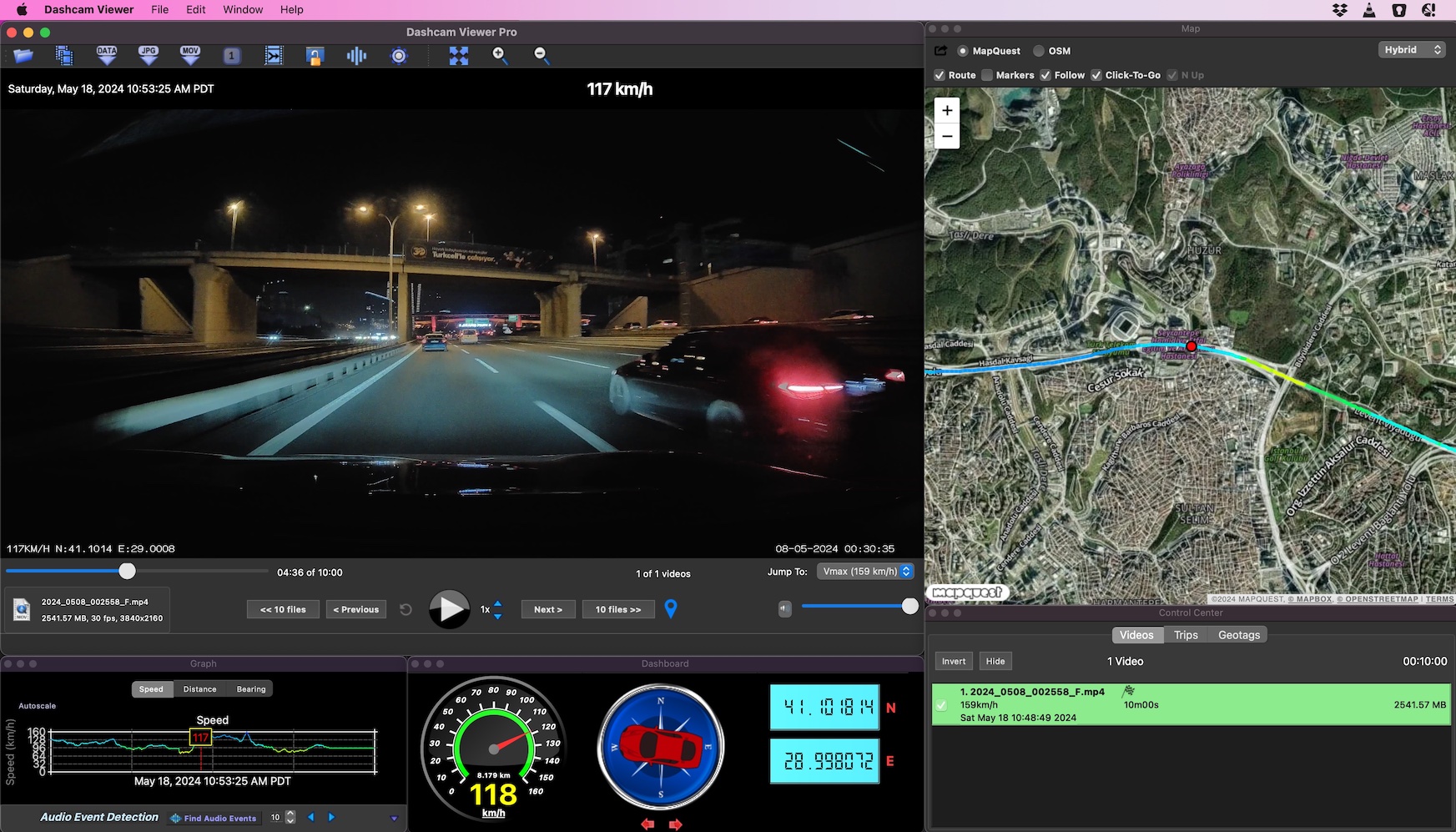Click volume slider handle
Viewport: 1456px width, 832px height.
click(x=910, y=607)
